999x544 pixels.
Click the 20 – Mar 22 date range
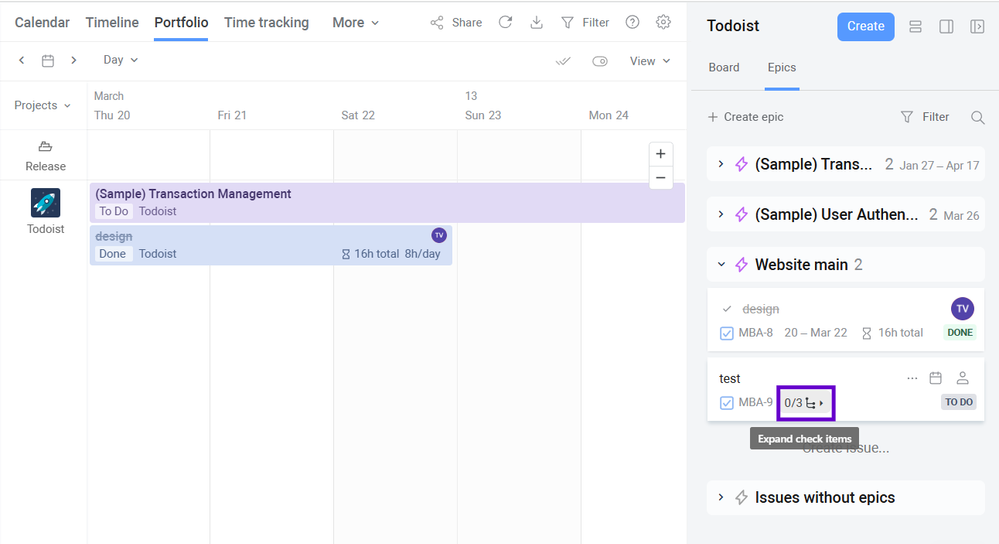click(x=816, y=333)
